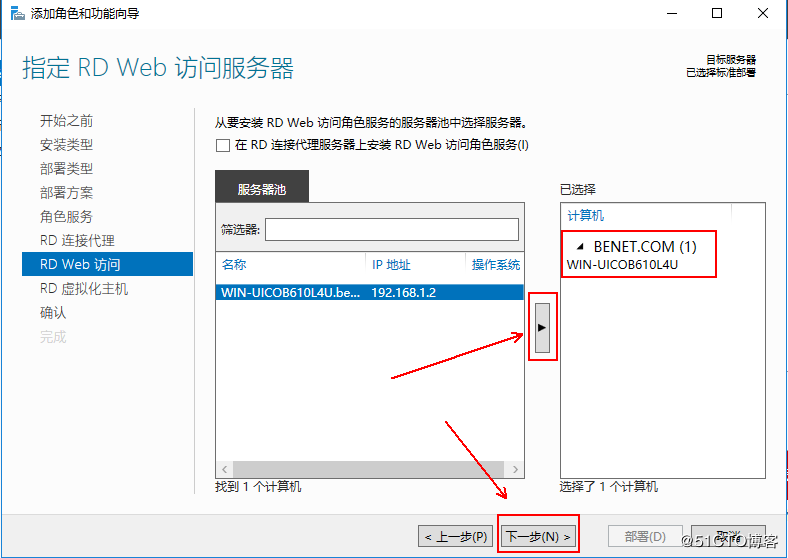Sort by IP 地址 column header
Viewport: 788px width, 558px height.
(x=415, y=265)
